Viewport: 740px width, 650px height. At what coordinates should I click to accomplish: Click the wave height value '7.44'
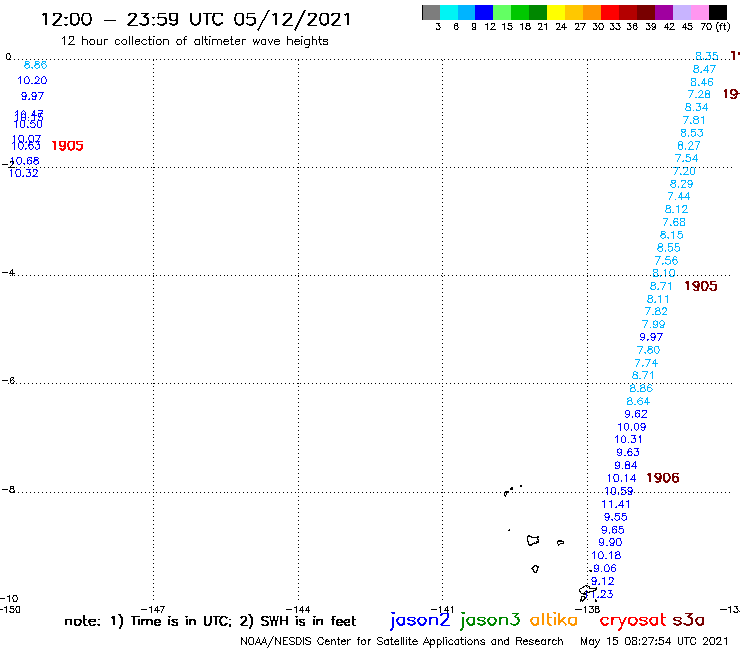(679, 196)
